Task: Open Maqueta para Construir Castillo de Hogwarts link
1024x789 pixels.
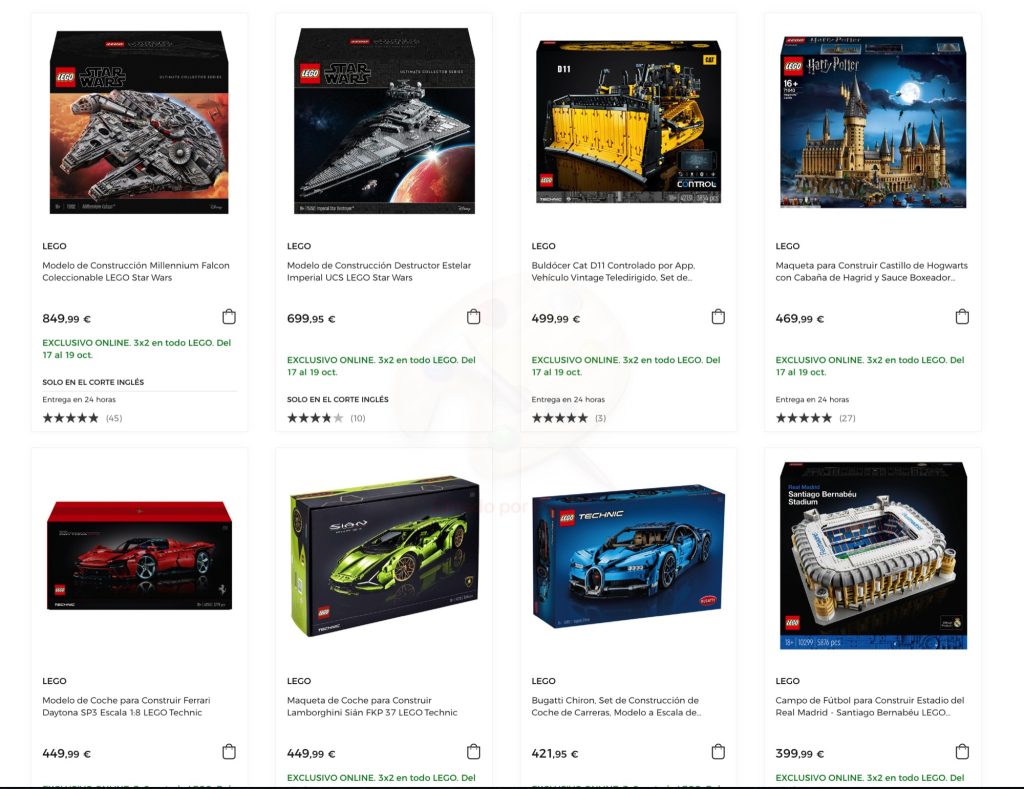Action: pos(871,271)
